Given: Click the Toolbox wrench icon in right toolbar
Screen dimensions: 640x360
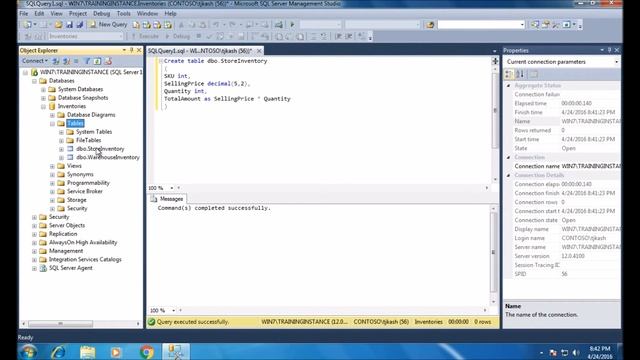Looking at the screenshot, I should pos(556,25).
